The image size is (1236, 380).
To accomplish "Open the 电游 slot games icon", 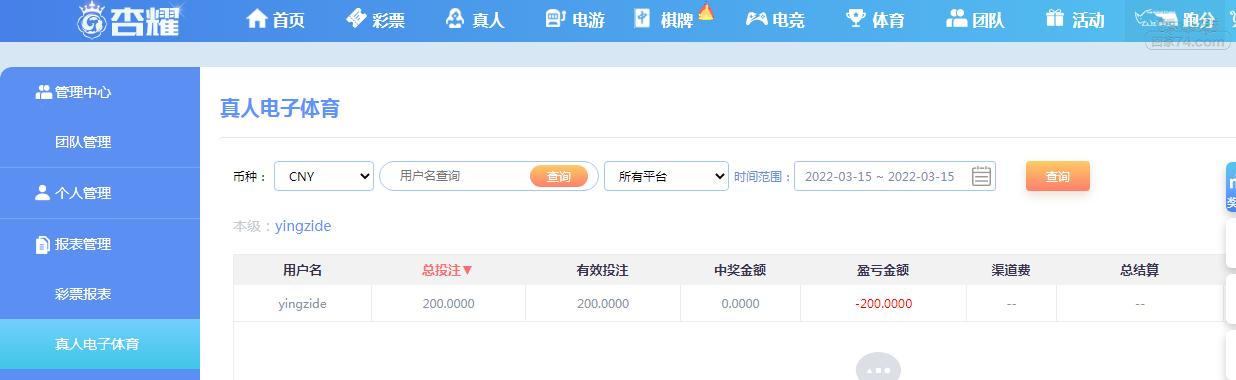I will click(x=555, y=19).
